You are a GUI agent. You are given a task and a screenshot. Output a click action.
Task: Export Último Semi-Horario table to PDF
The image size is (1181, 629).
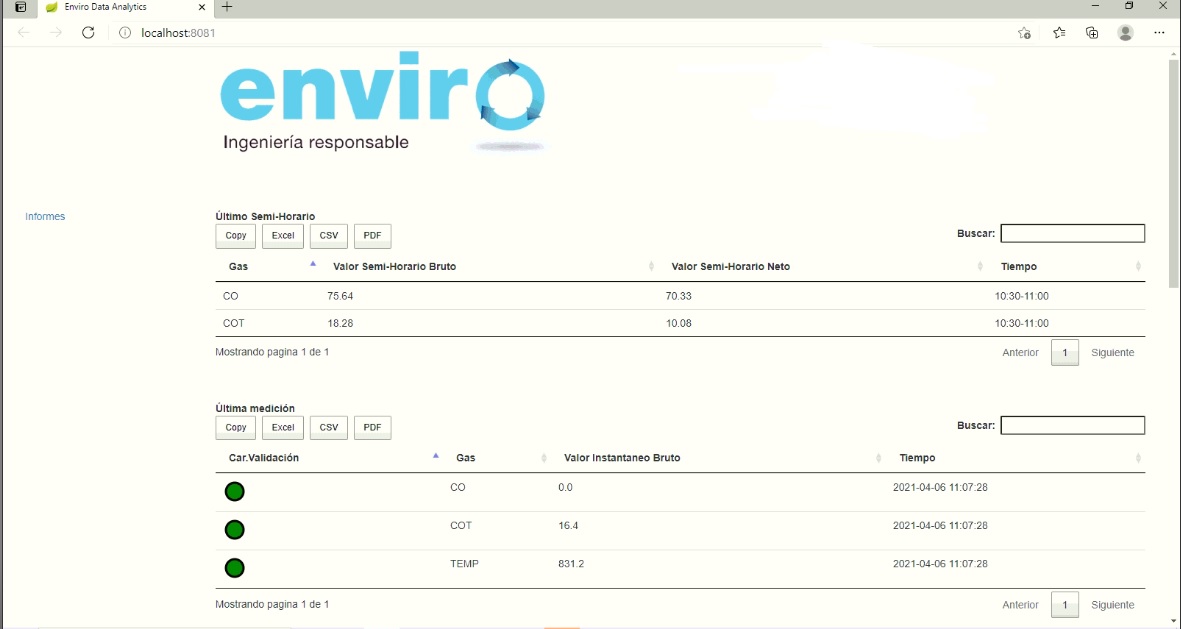[372, 236]
